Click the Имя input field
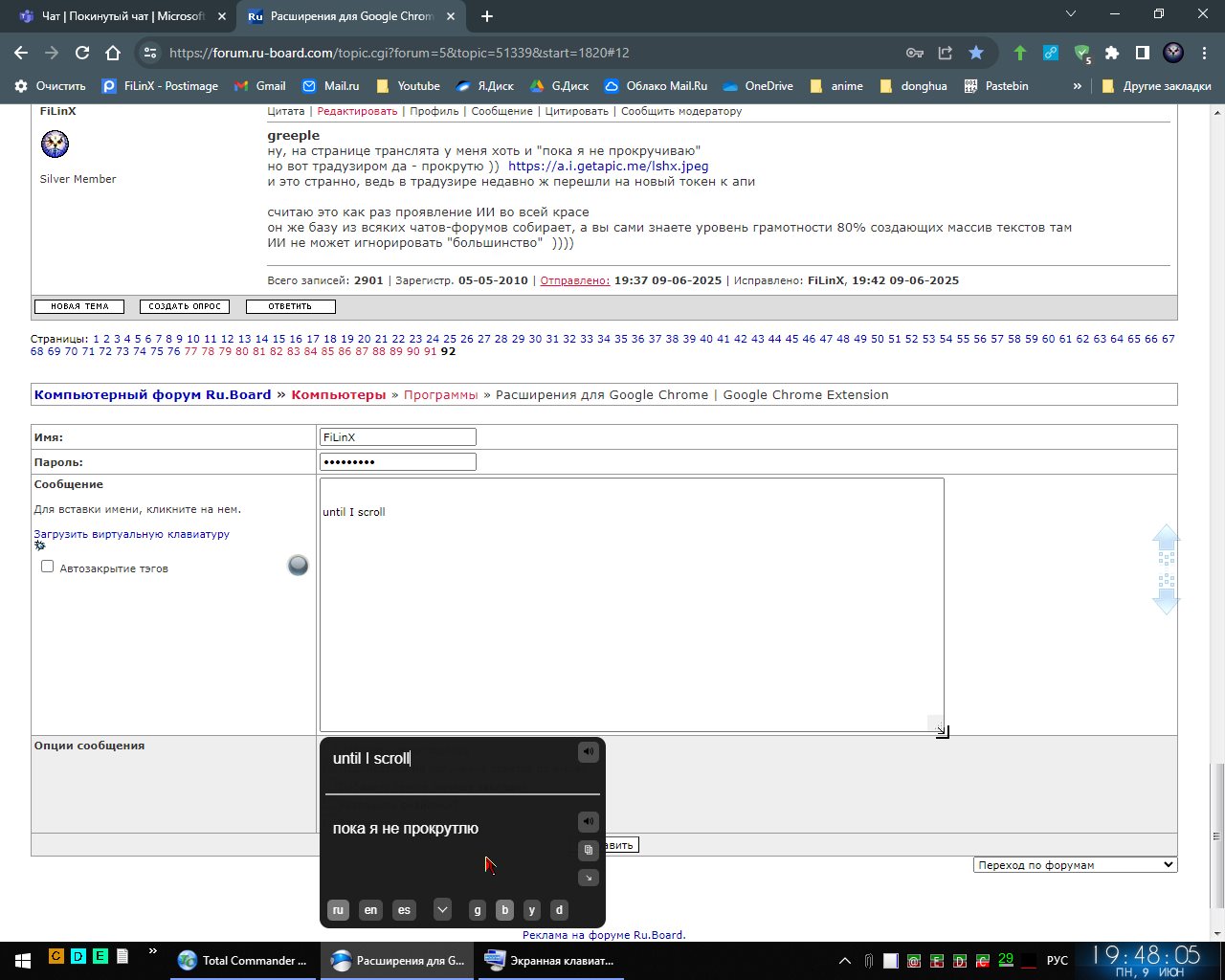The width and height of the screenshot is (1225, 980). pyautogui.click(x=397, y=436)
